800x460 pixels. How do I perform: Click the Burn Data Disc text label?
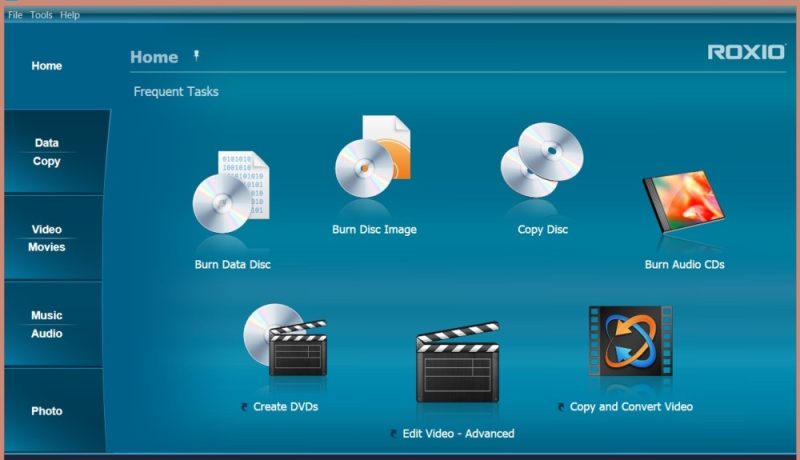[x=232, y=265]
